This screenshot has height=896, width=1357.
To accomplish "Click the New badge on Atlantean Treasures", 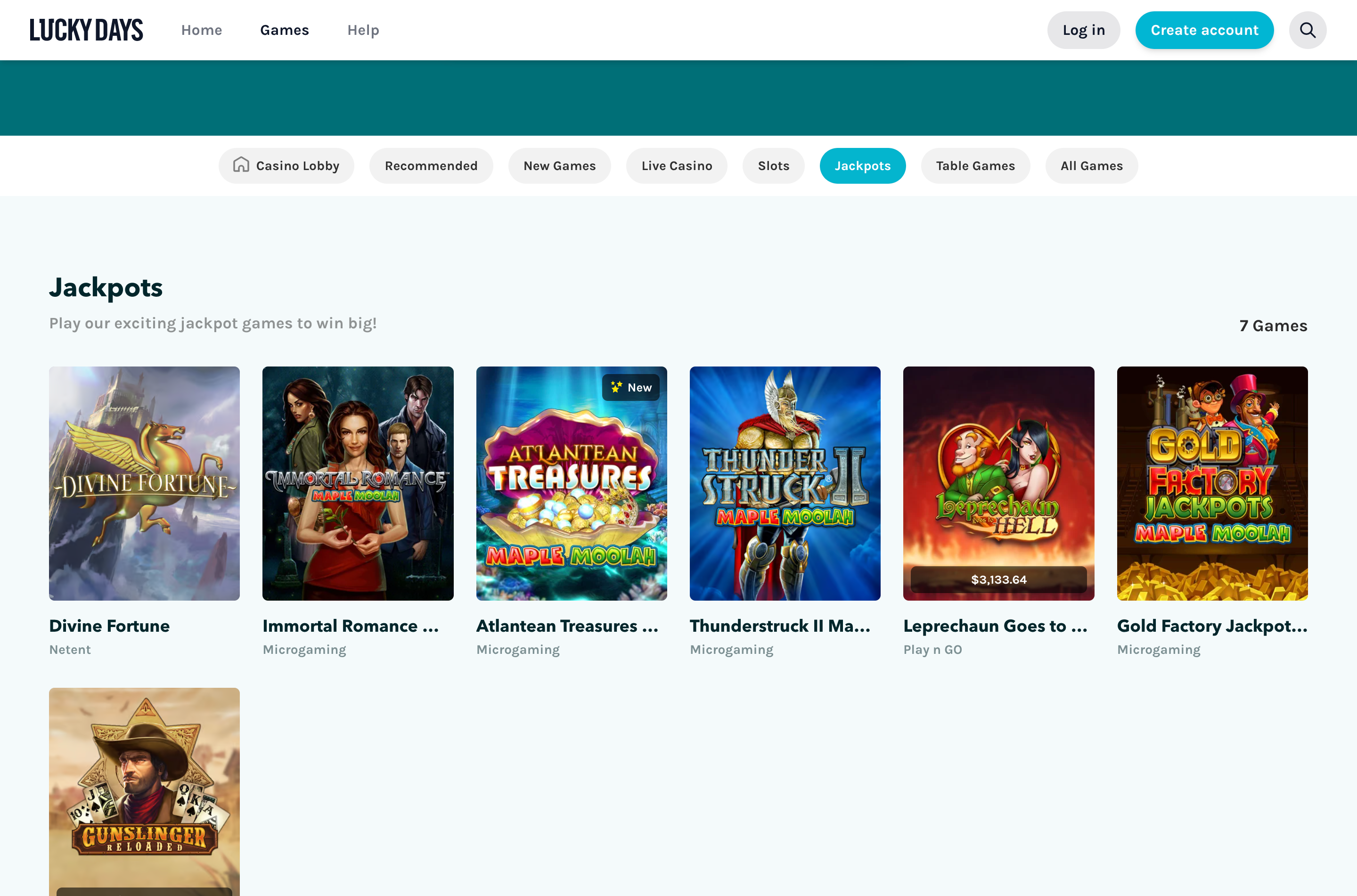I will point(631,387).
